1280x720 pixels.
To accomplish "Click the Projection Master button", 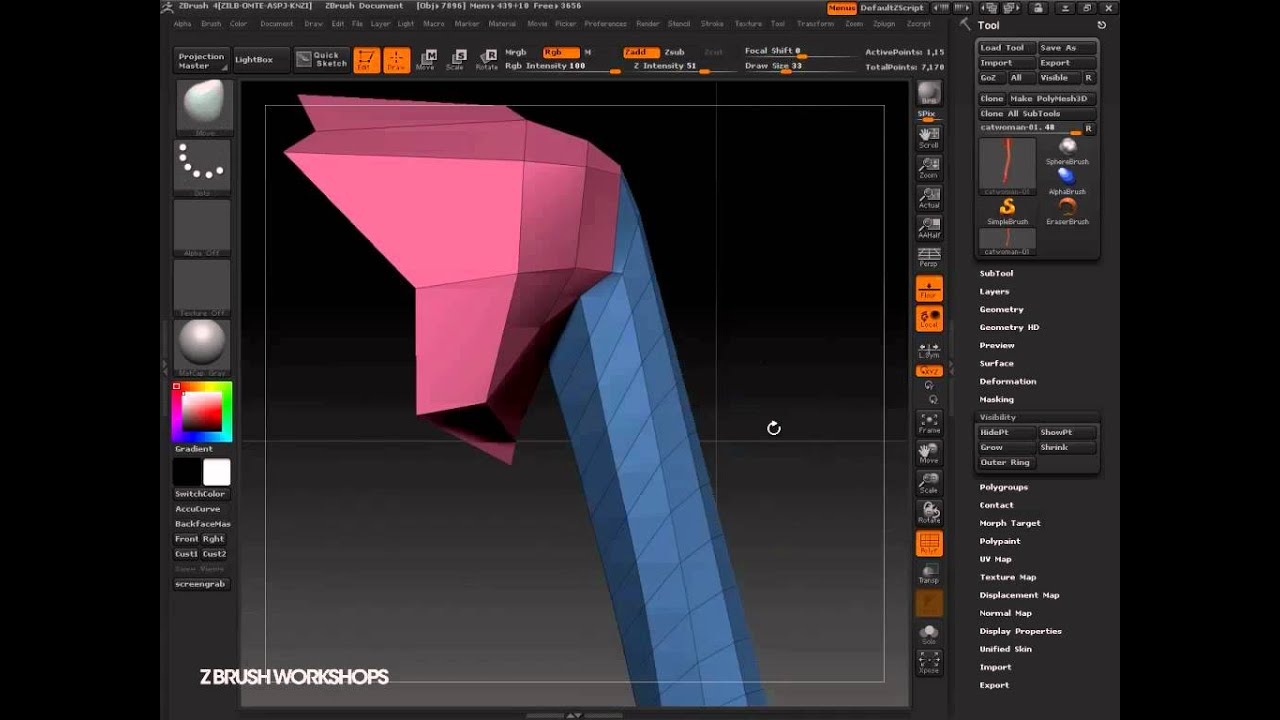I will (x=201, y=60).
